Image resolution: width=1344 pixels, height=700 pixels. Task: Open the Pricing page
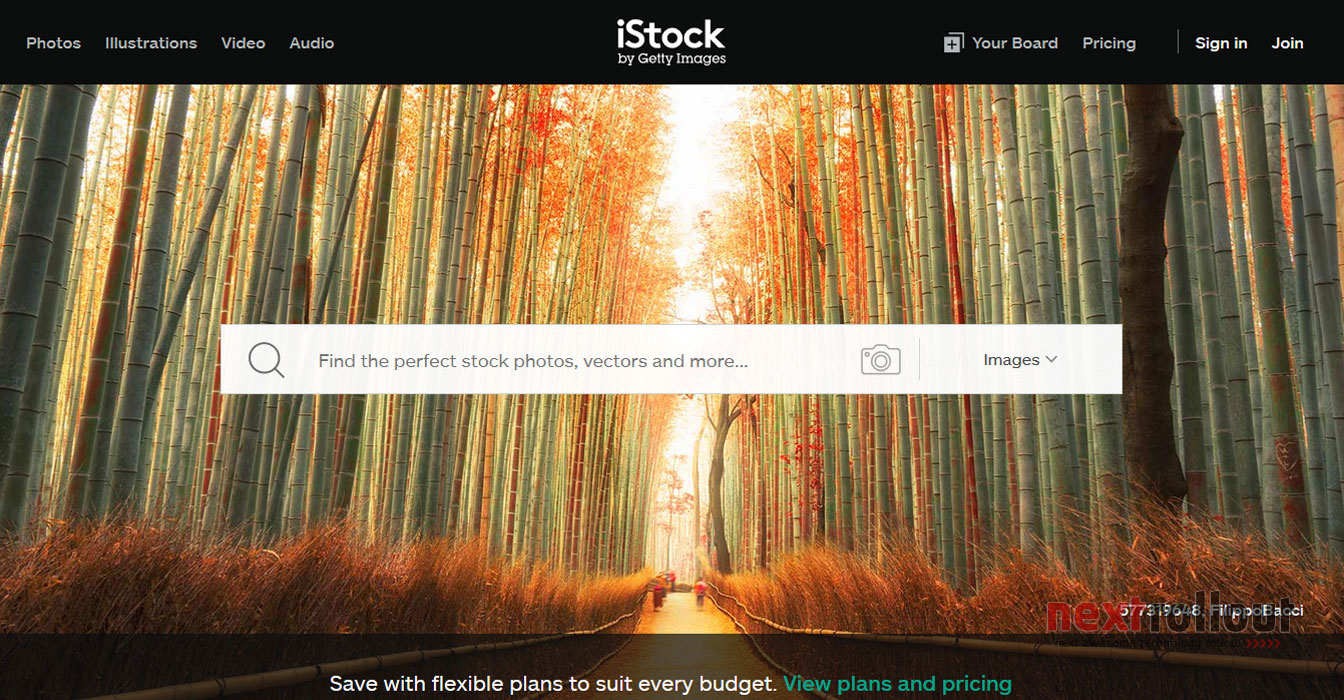pyautogui.click(x=1109, y=43)
